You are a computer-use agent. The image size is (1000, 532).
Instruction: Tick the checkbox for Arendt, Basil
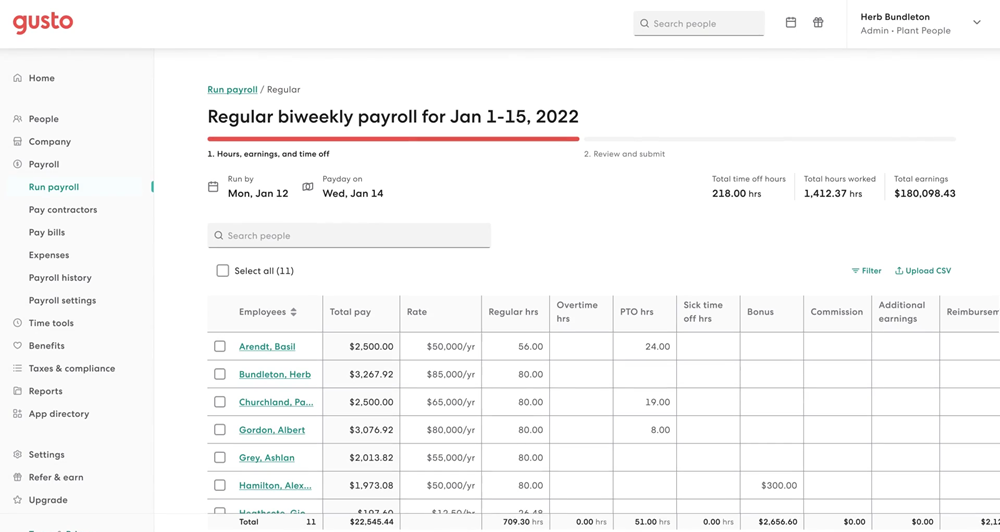(220, 347)
